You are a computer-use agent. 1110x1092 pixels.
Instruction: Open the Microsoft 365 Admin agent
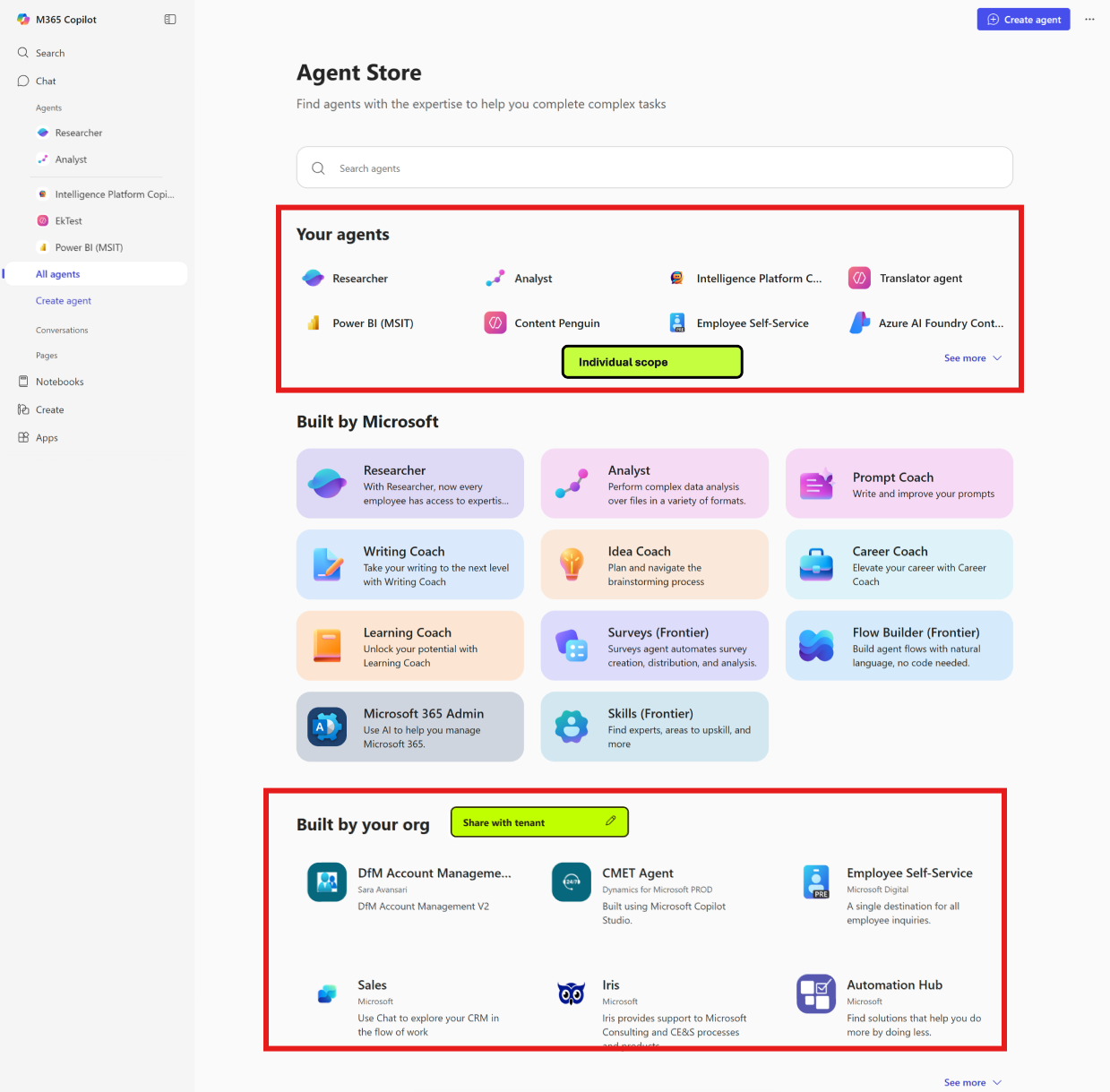pyautogui.click(x=409, y=727)
